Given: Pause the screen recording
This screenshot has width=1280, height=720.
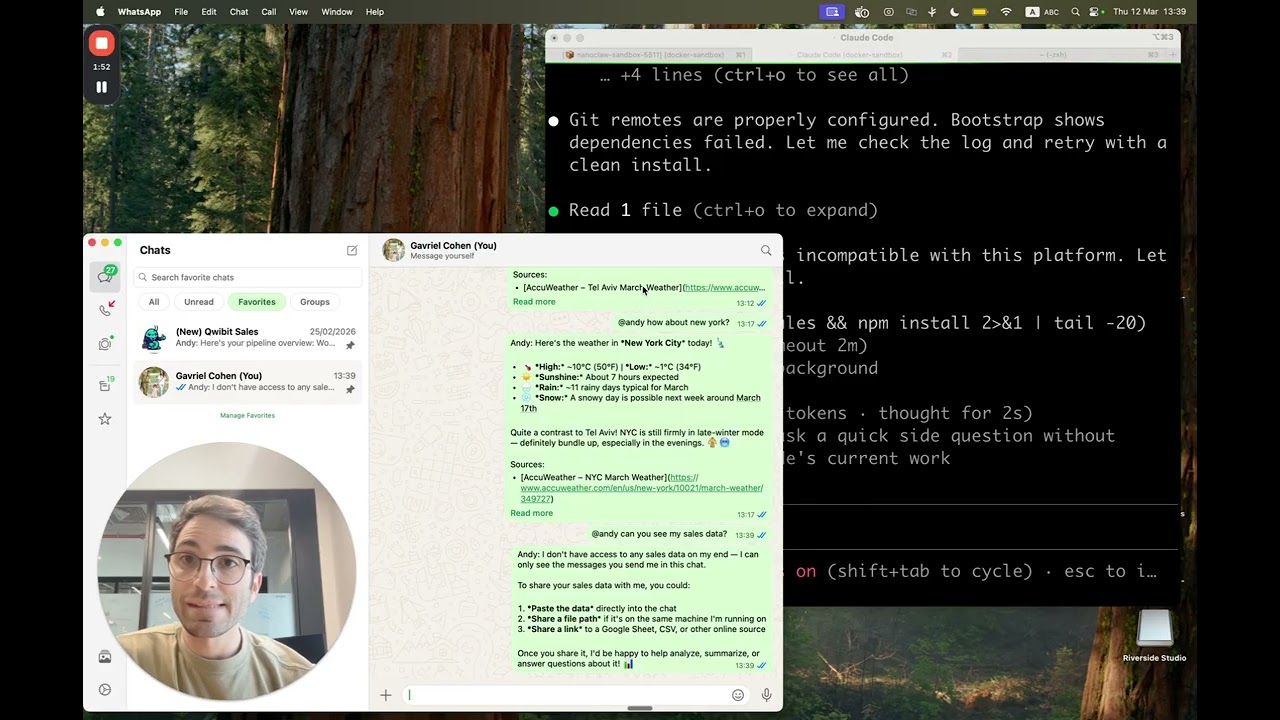Looking at the screenshot, I should point(101,87).
